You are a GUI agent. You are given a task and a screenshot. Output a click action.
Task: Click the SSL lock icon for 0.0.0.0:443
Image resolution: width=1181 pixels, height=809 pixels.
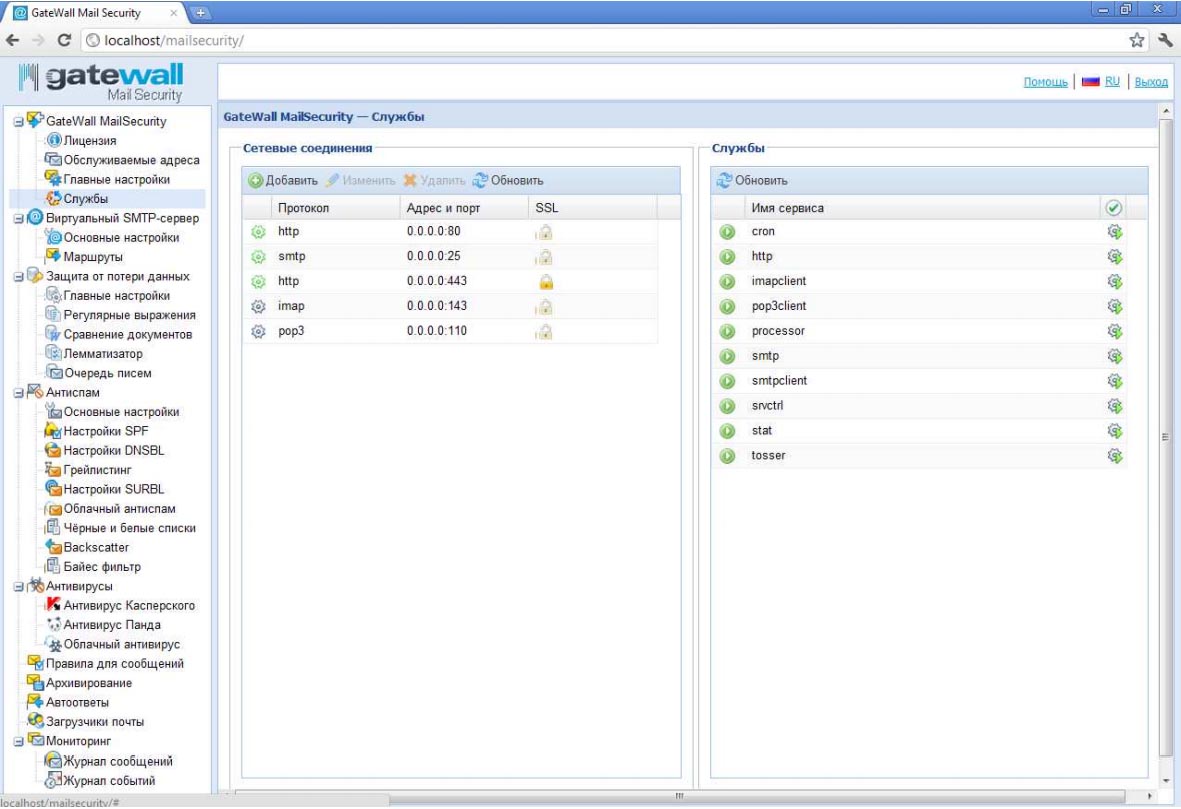pos(545,282)
